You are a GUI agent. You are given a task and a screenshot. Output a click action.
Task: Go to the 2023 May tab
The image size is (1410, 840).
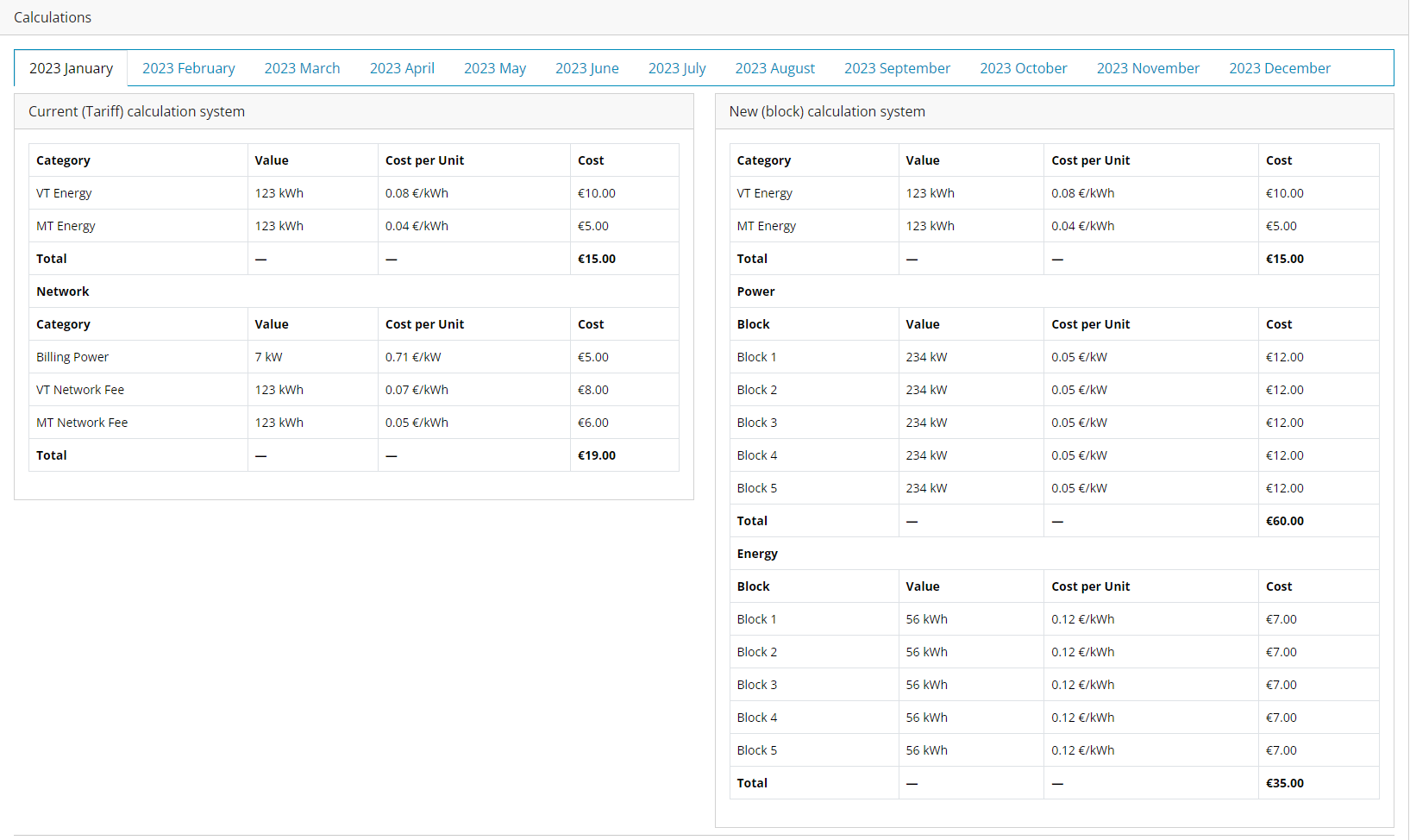tap(495, 68)
